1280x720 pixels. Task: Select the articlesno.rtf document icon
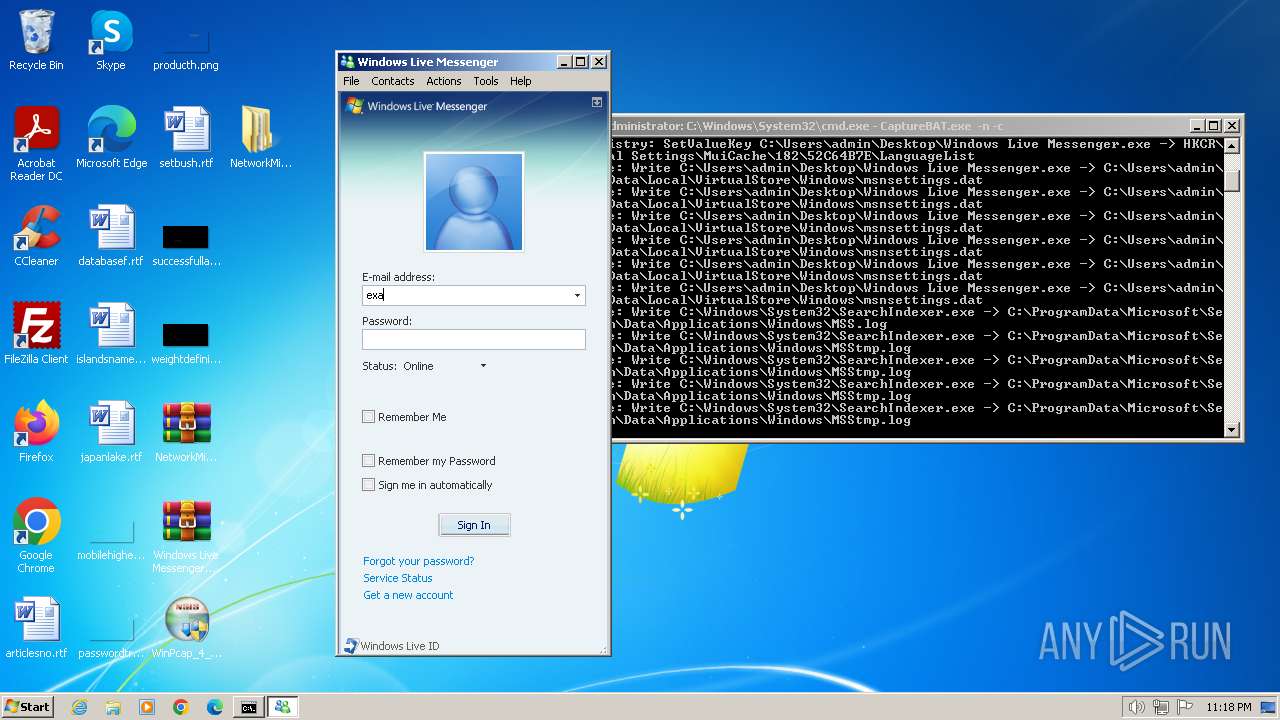(36, 628)
